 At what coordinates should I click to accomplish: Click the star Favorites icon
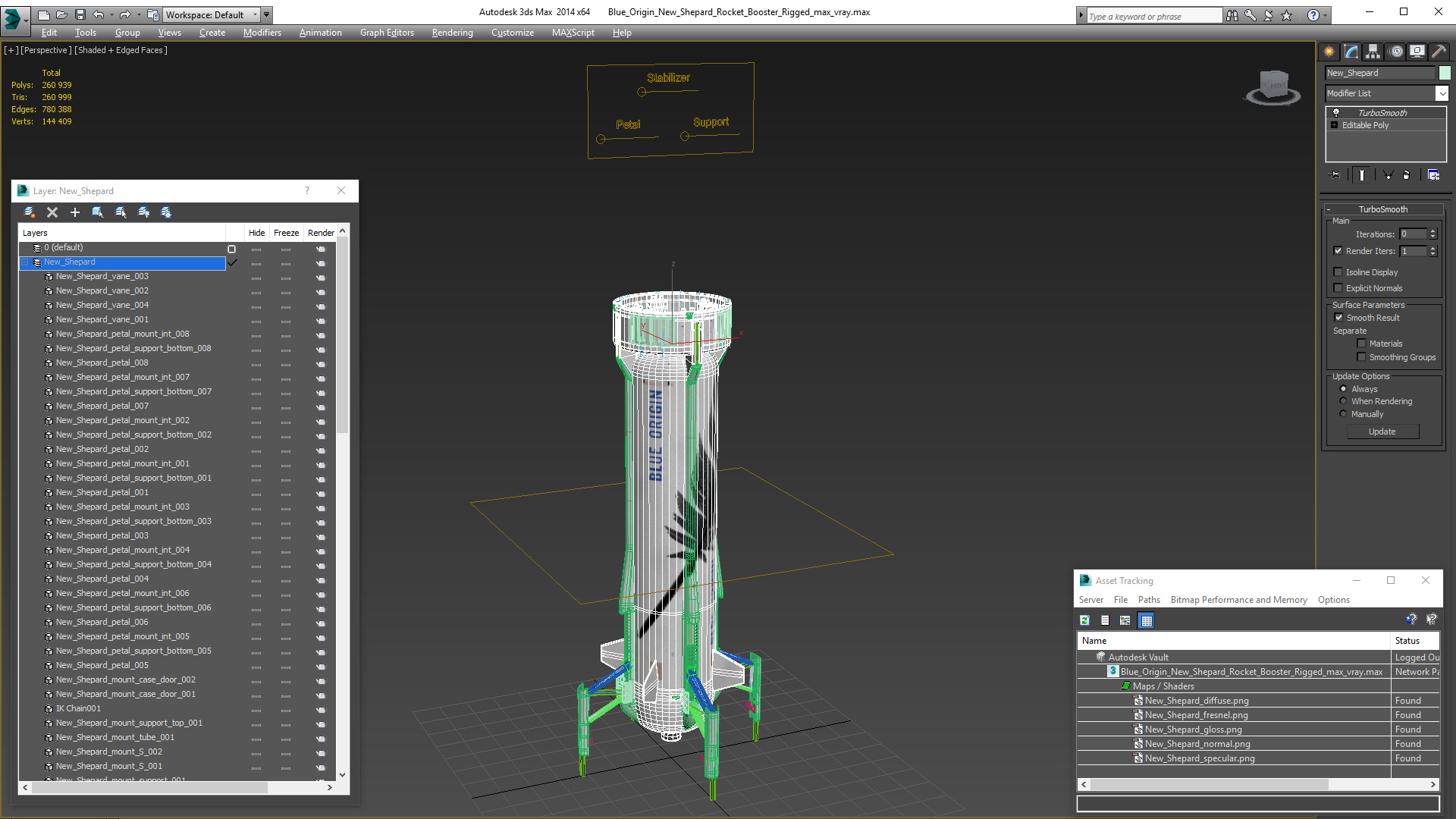pos(1287,15)
